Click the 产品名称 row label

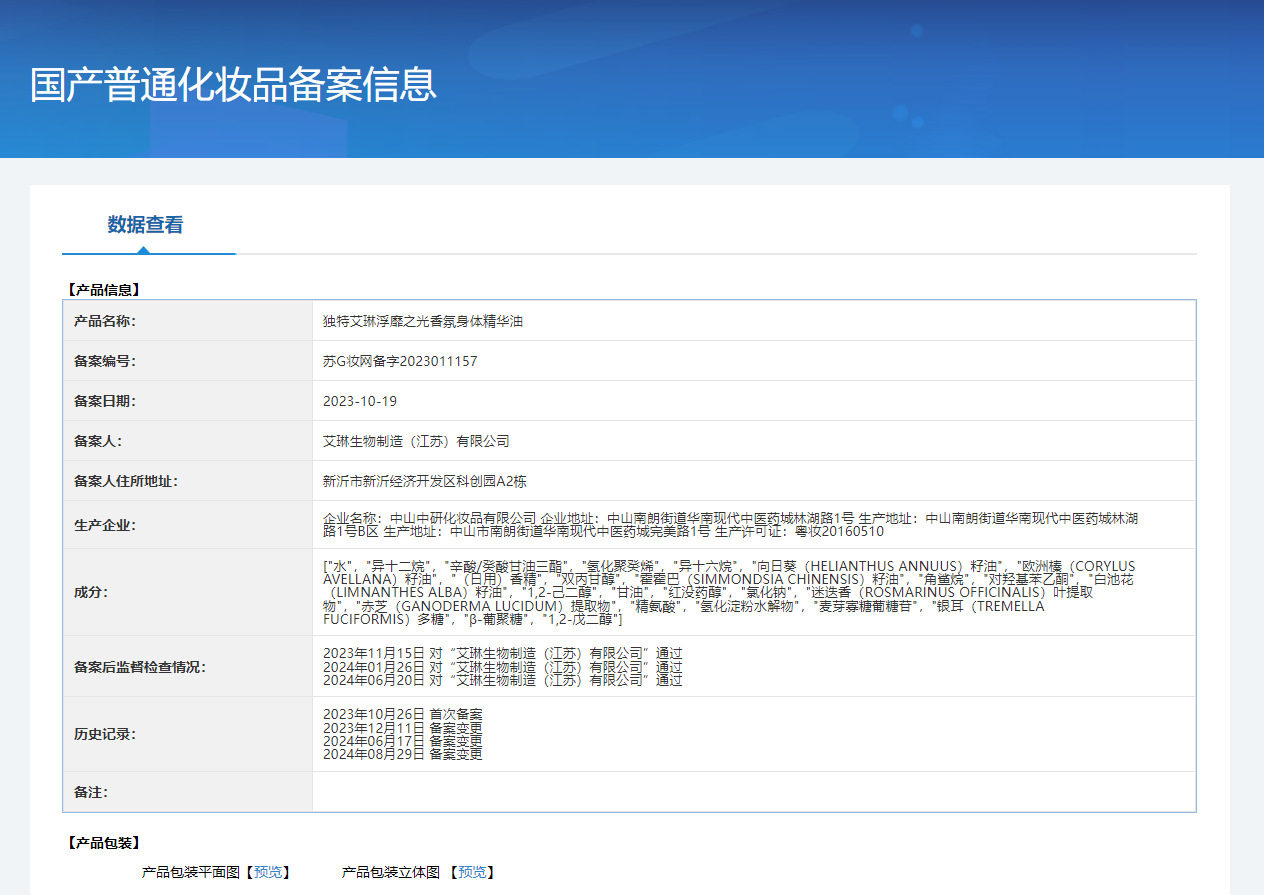[105, 321]
